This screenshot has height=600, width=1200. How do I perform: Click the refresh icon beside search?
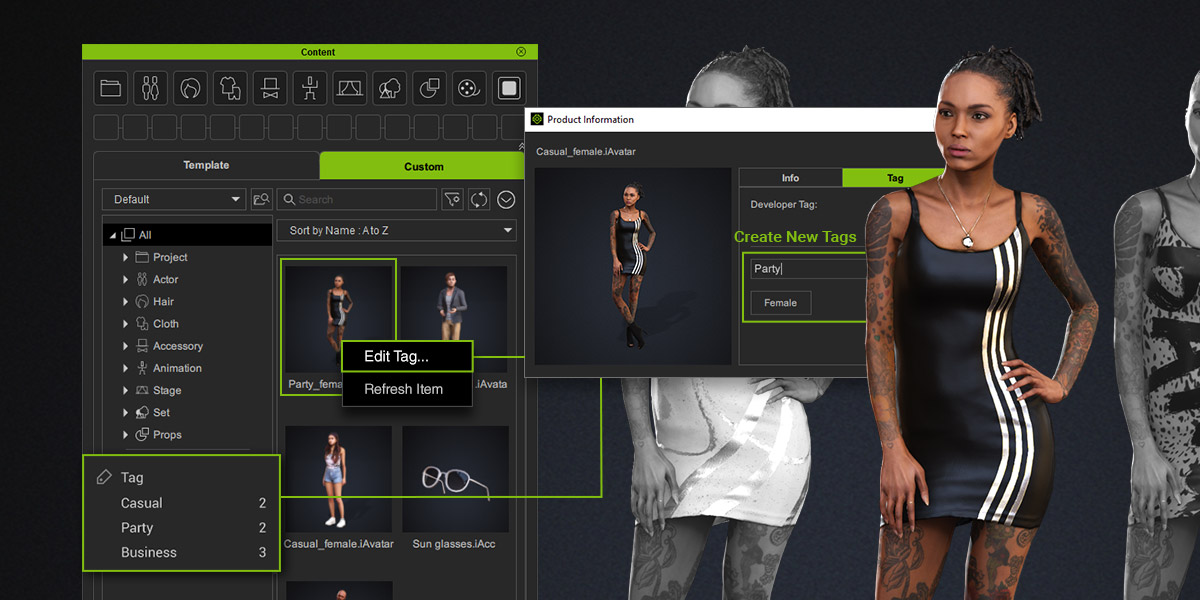479,199
